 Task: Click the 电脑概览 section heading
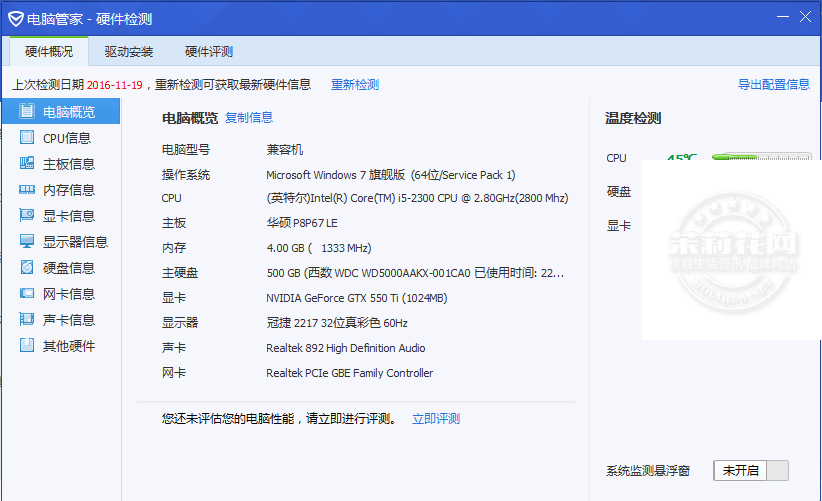pos(190,118)
